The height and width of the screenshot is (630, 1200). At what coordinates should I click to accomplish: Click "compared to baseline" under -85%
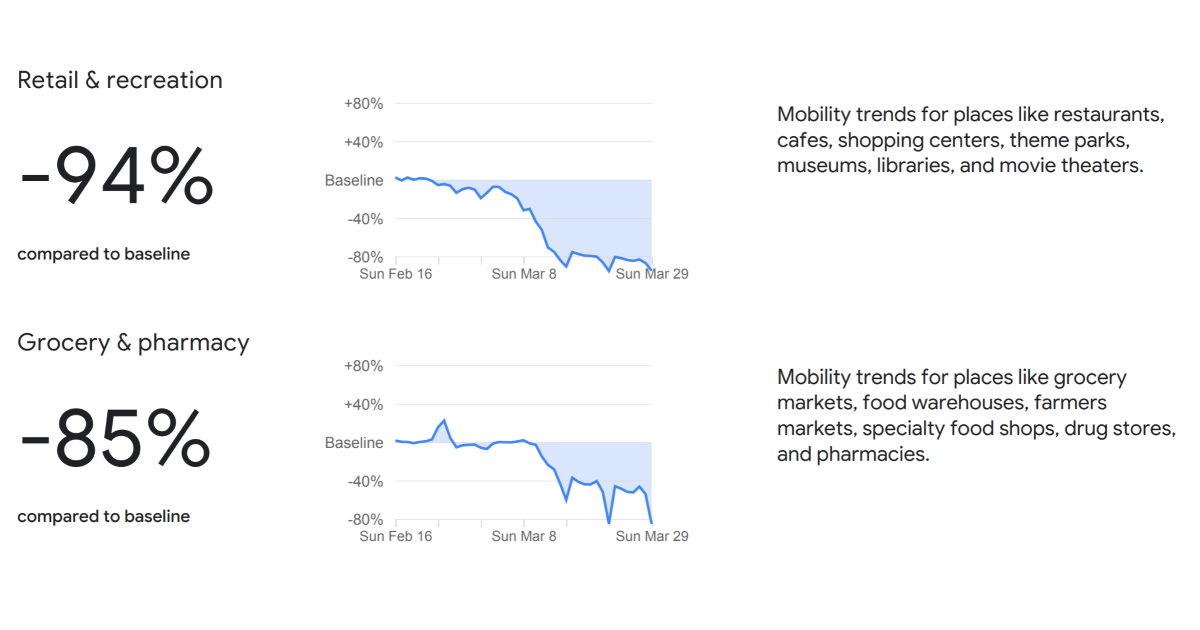(x=103, y=517)
